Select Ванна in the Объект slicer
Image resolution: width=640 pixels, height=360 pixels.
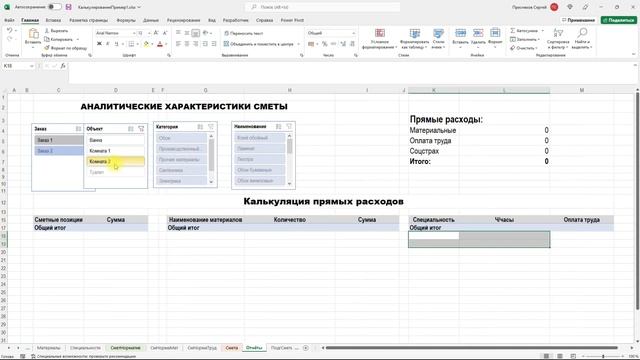(x=116, y=140)
